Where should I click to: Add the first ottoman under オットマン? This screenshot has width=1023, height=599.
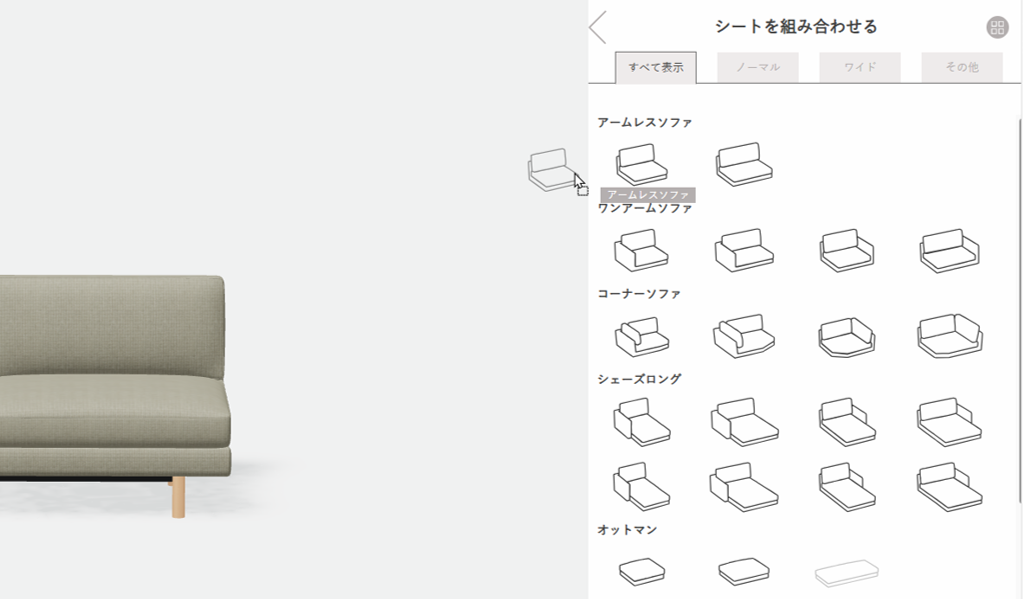[642, 571]
